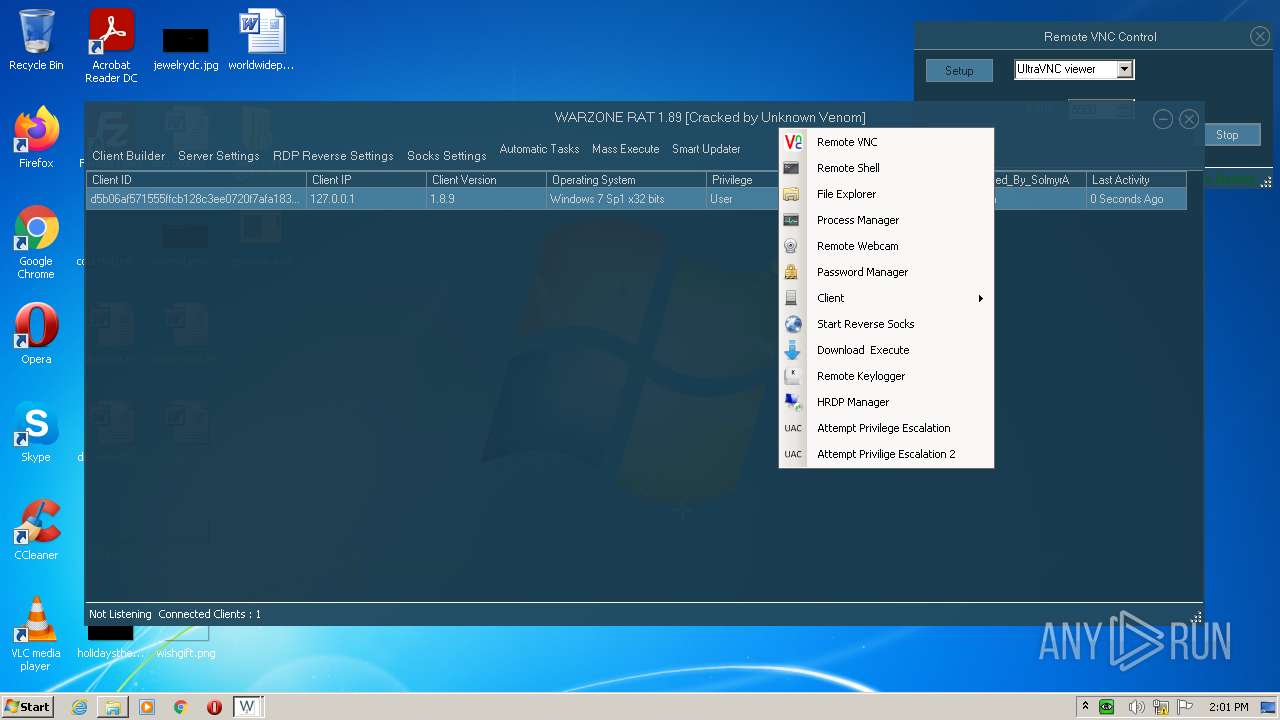Sort by Last Activity column header
Image resolution: width=1280 pixels, height=720 pixels.
click(1136, 180)
